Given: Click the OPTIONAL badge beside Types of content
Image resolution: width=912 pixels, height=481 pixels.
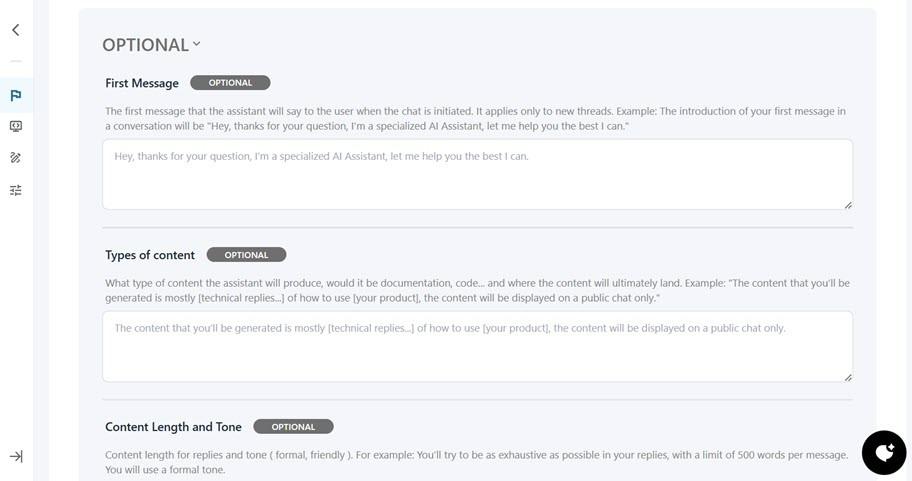Looking at the screenshot, I should (x=246, y=255).
